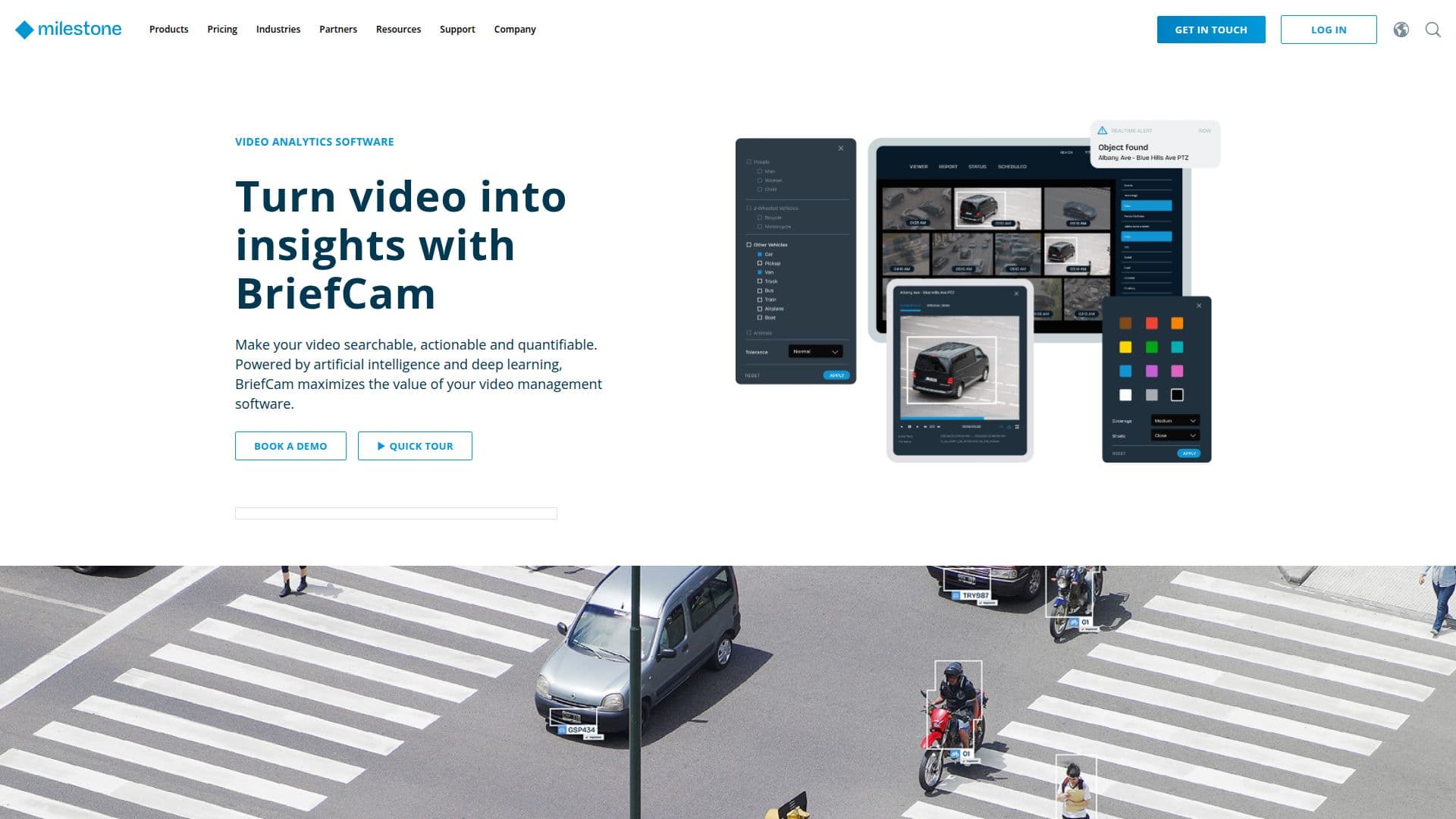Image resolution: width=1456 pixels, height=819 pixels.
Task: Pick the white color swatch
Action: click(1125, 395)
